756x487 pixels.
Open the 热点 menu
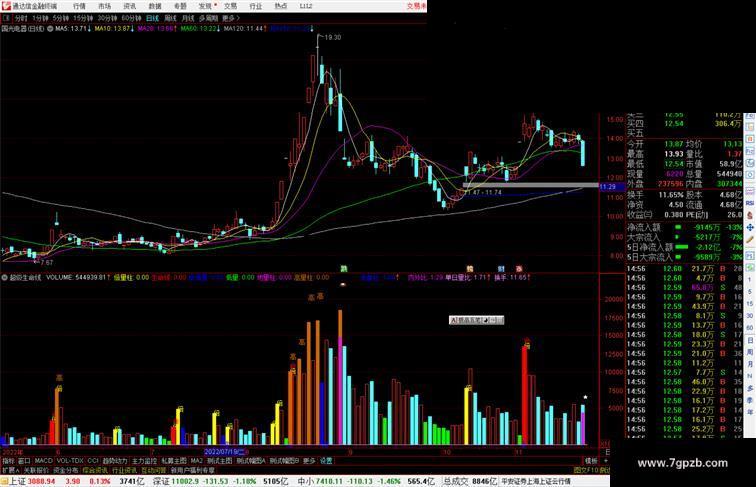click(281, 6)
